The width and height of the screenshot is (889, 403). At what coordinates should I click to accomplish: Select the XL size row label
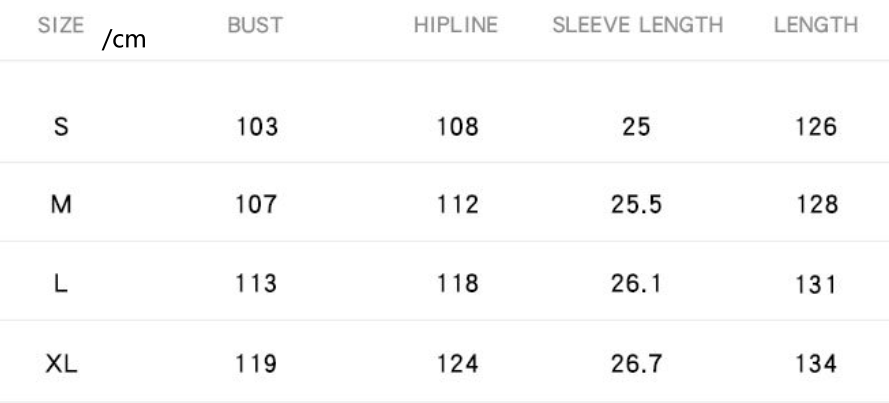point(60,362)
